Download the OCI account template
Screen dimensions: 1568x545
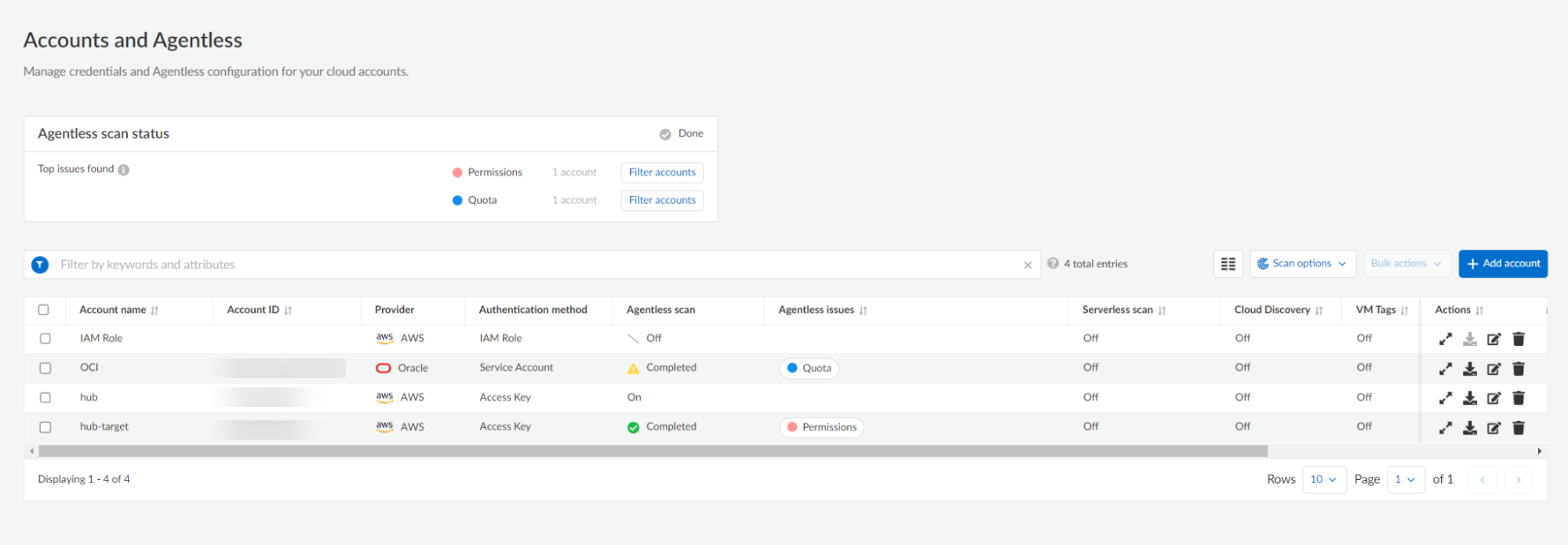[x=1470, y=369]
